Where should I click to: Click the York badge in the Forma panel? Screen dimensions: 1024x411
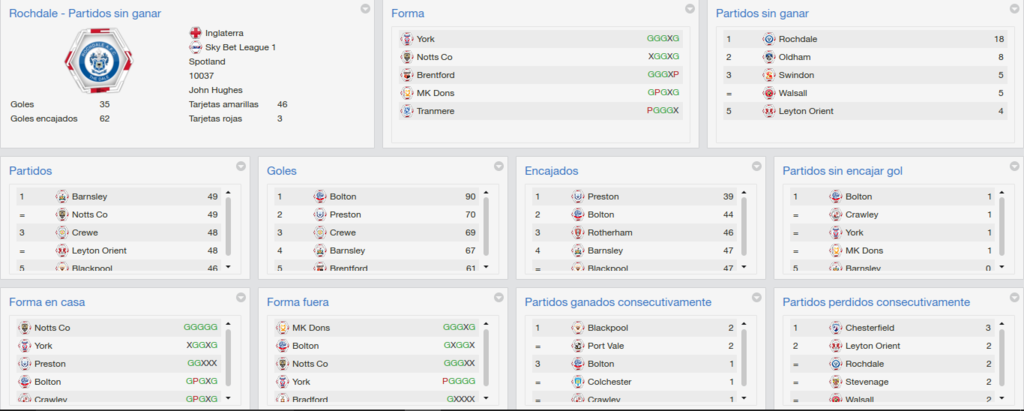(x=407, y=39)
